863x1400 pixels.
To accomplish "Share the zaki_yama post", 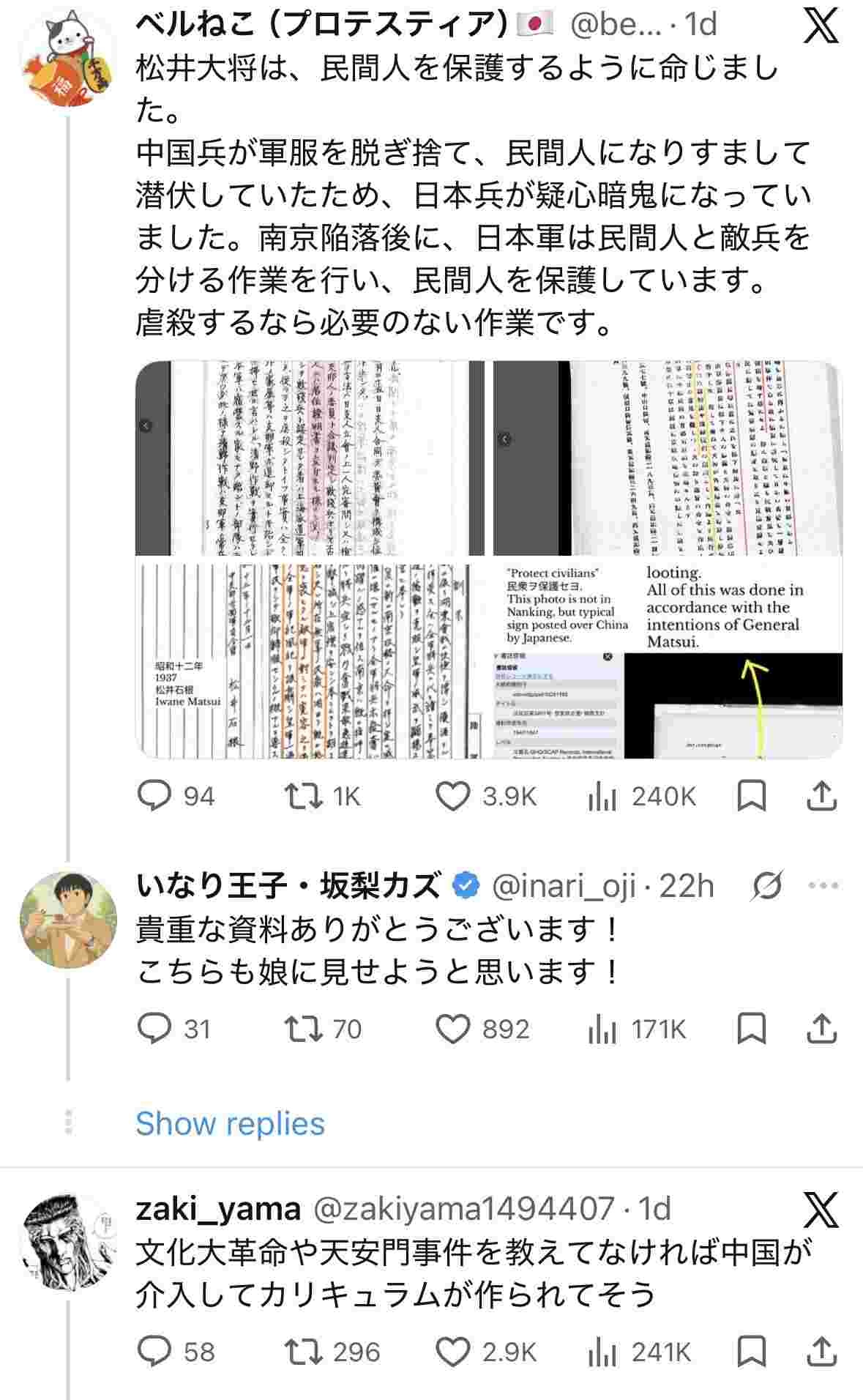I will (821, 1352).
